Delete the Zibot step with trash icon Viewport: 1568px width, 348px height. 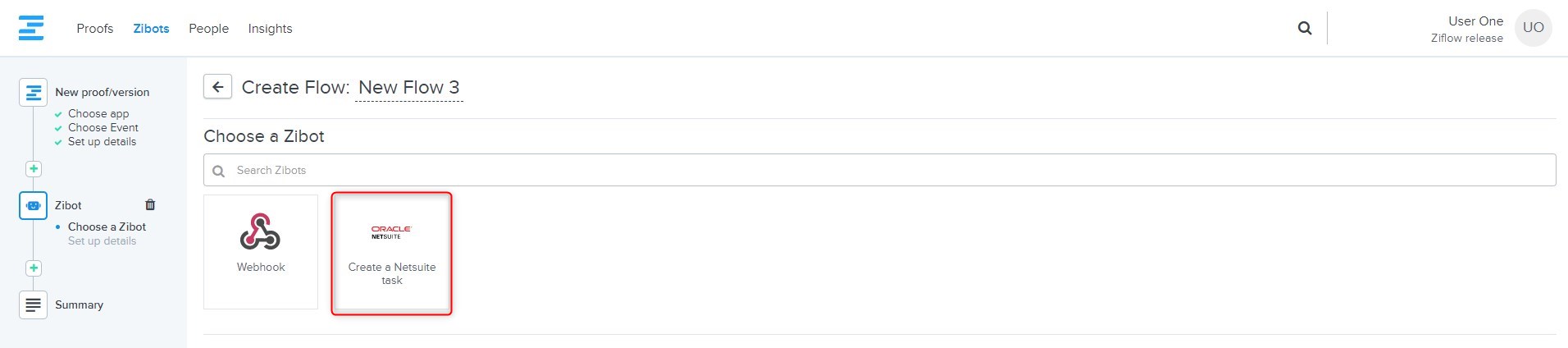pyautogui.click(x=150, y=204)
